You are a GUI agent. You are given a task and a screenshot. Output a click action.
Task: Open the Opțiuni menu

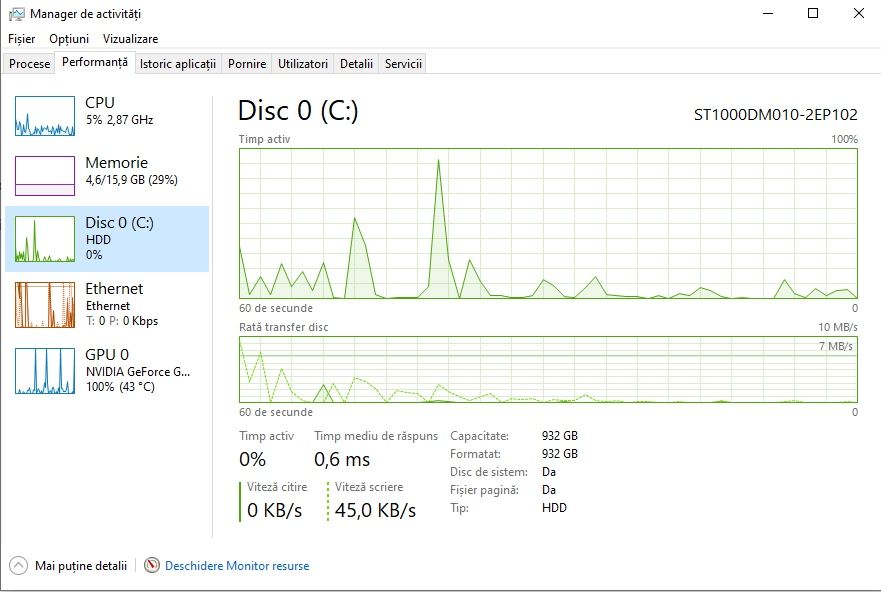point(69,39)
